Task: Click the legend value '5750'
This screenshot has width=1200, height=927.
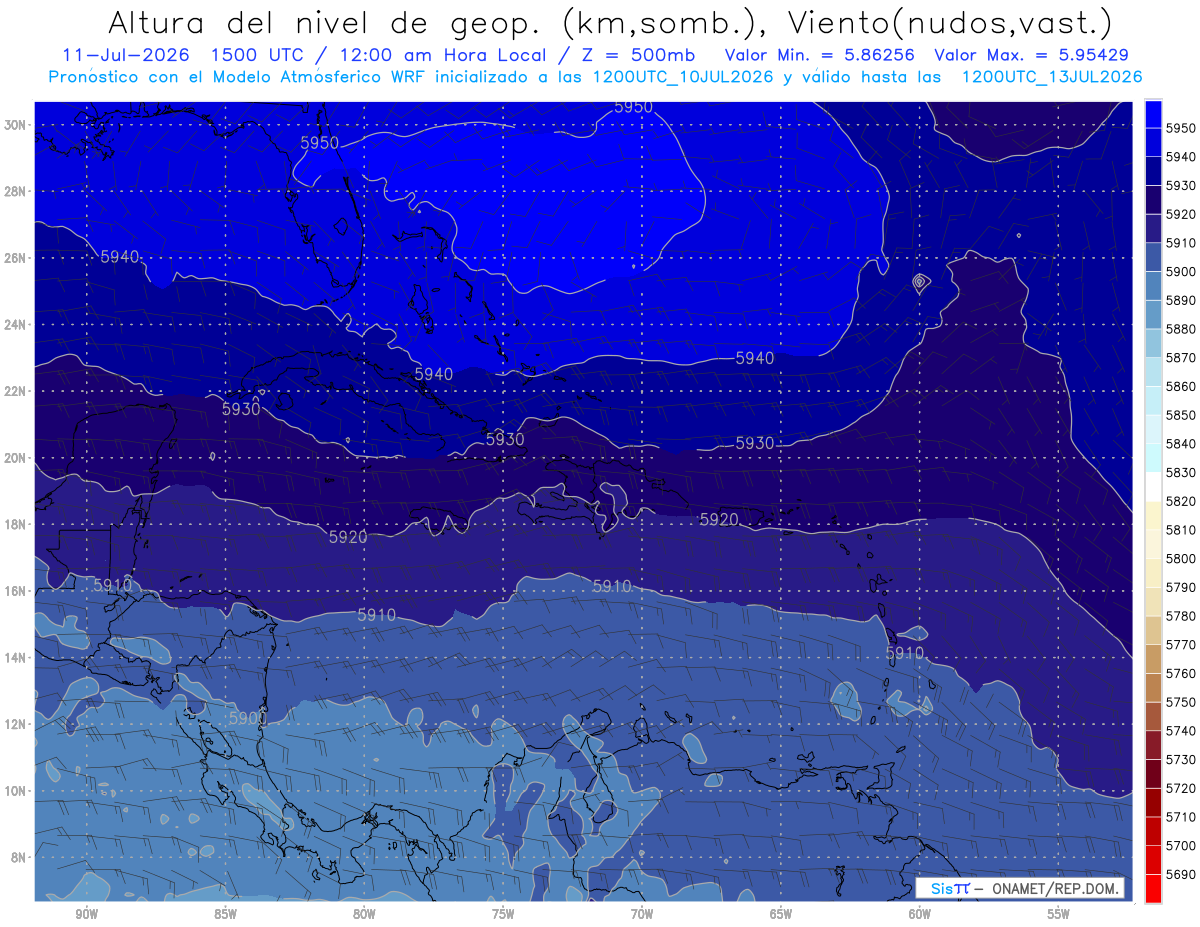Action: click(x=1180, y=702)
